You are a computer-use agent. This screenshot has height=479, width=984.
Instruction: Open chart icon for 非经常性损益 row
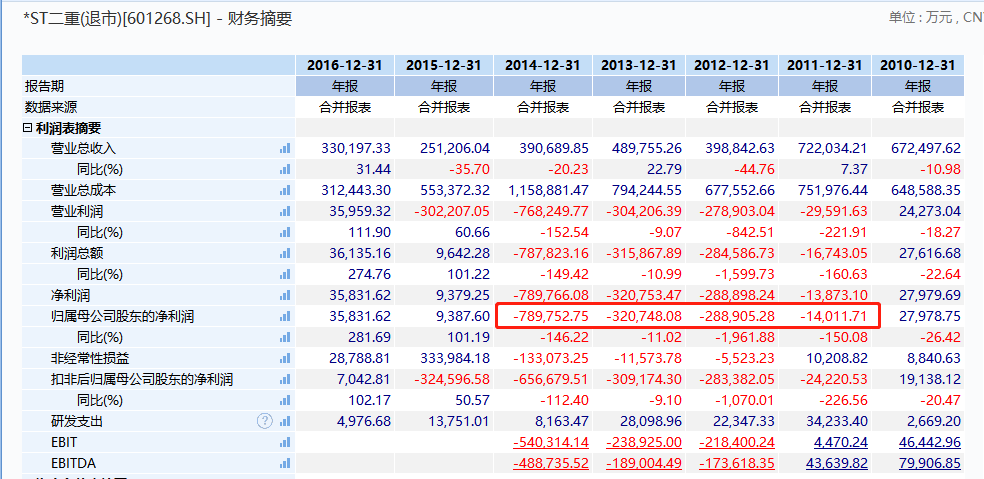point(286,358)
